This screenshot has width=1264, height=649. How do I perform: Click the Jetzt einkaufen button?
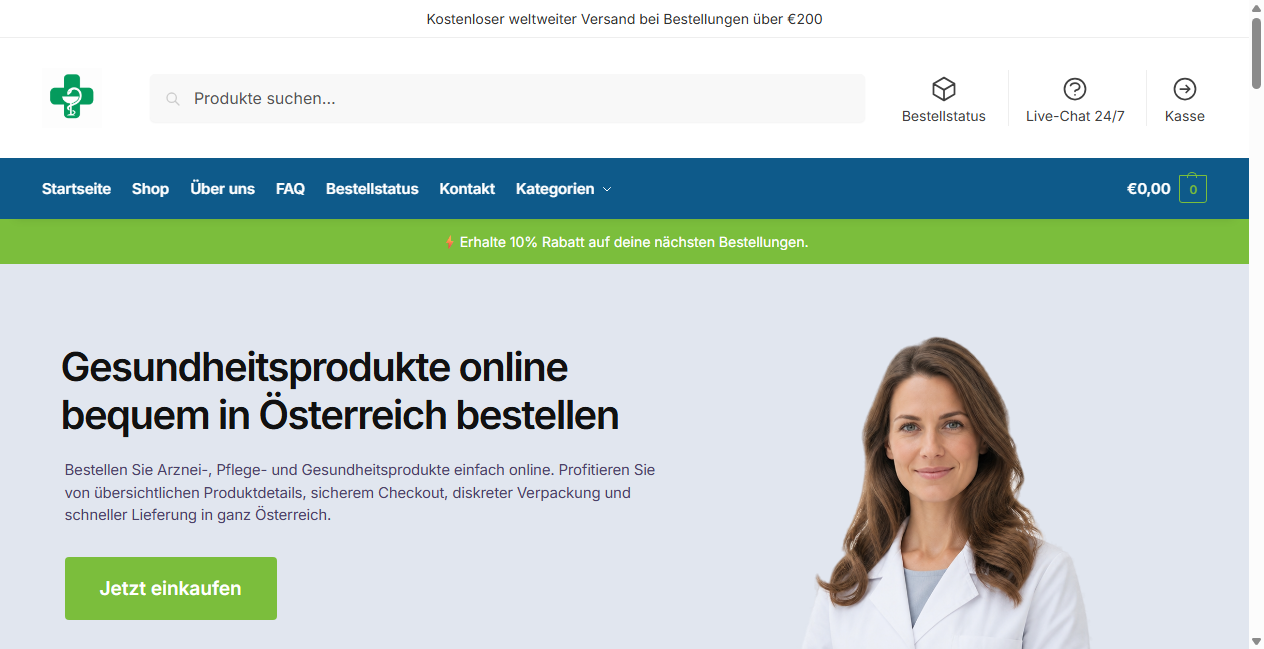point(171,588)
